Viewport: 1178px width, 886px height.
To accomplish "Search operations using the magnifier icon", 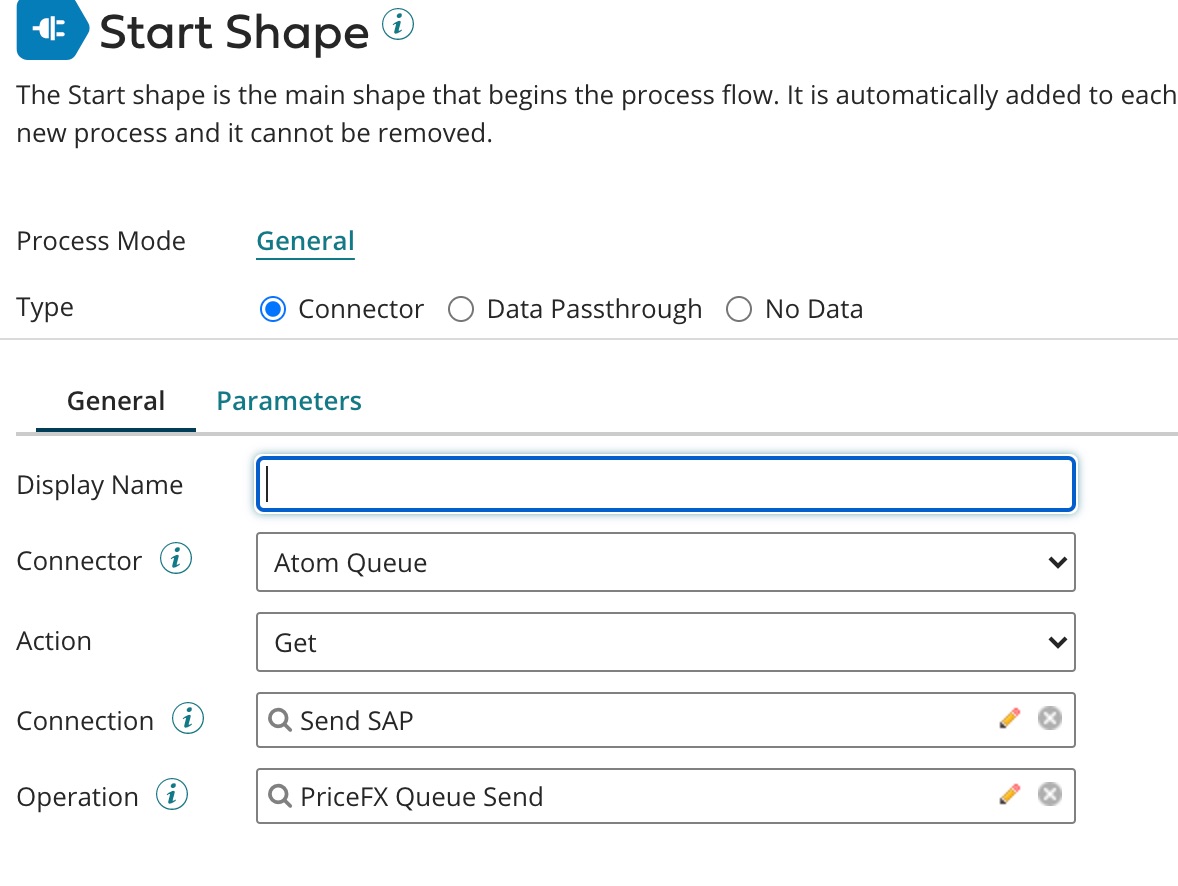I will click(281, 796).
